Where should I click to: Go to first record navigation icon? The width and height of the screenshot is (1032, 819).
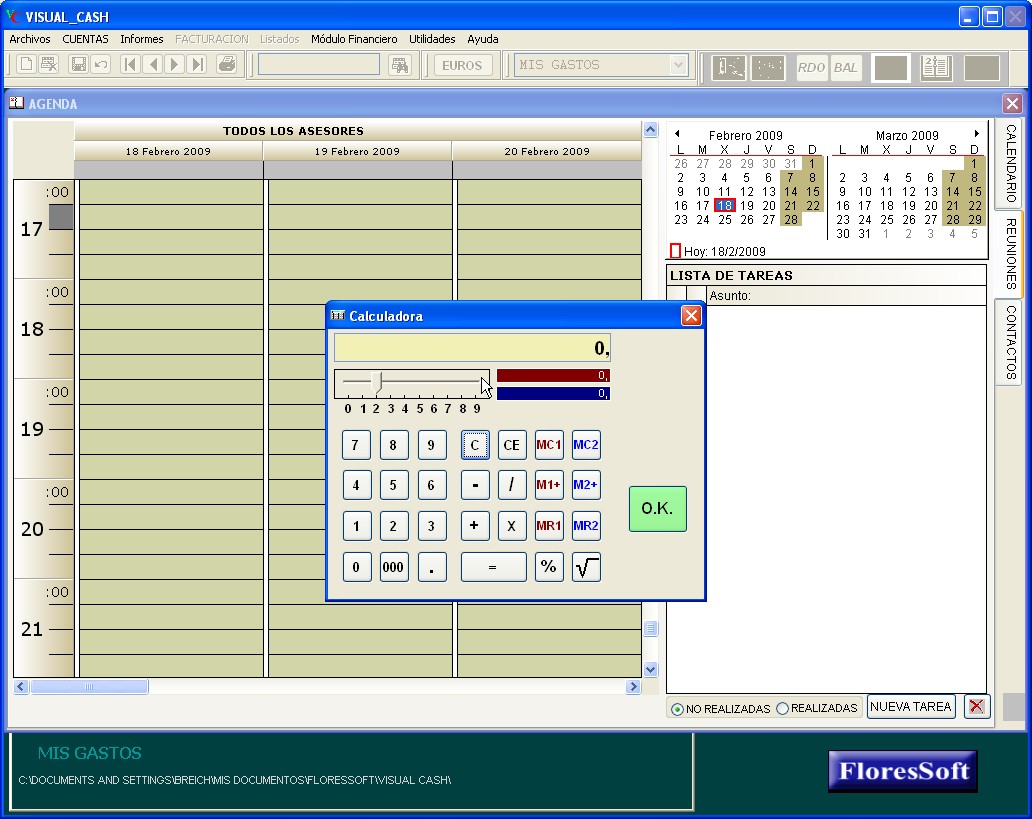[130, 65]
